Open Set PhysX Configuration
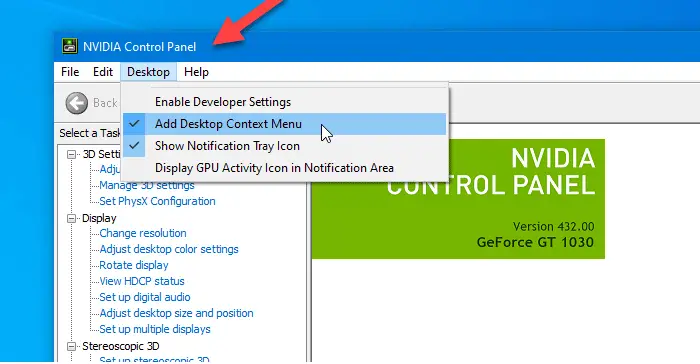Screen dimensions: 700x364 tap(157, 201)
